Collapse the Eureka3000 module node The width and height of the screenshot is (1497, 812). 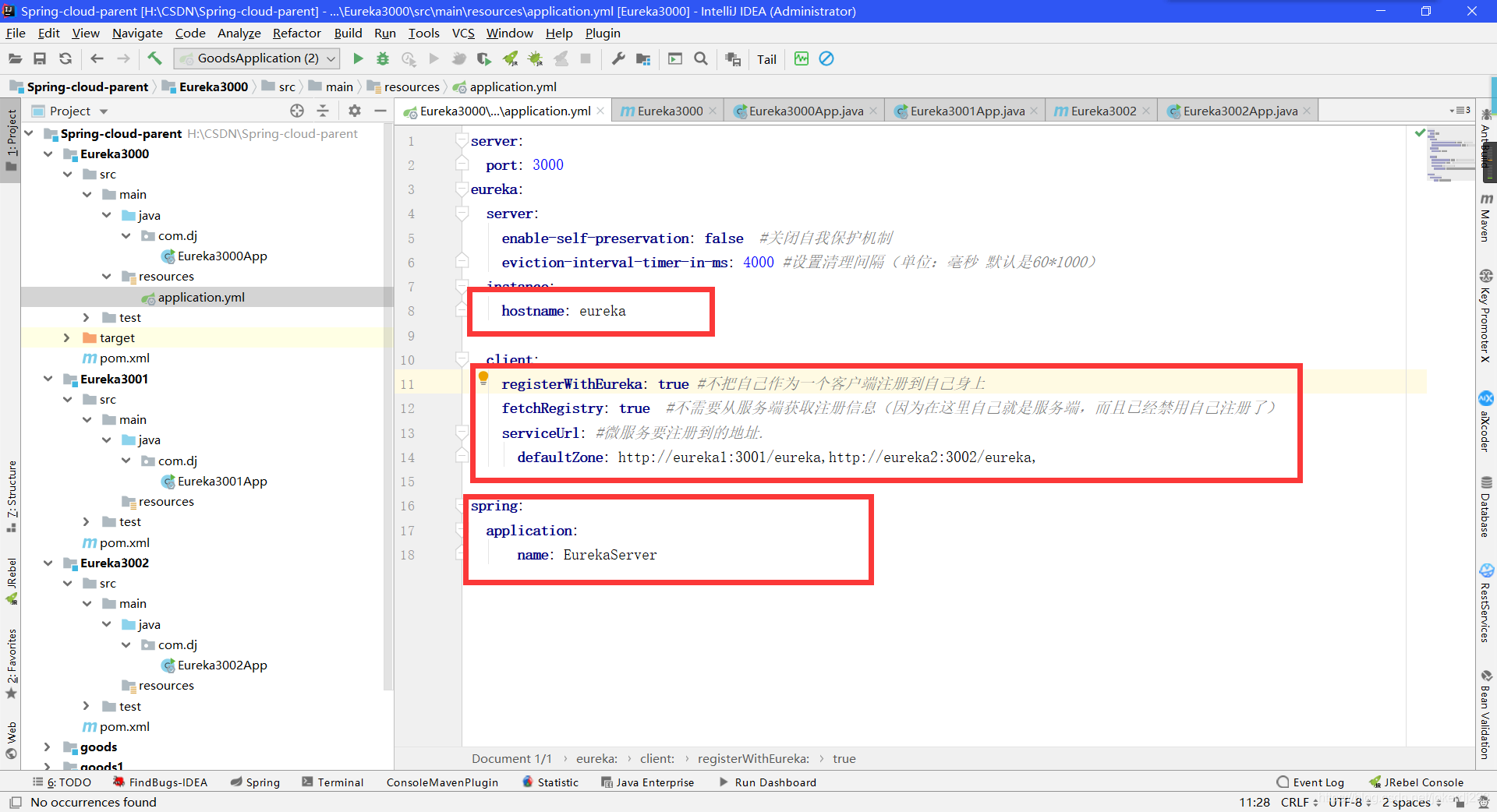pos(48,154)
